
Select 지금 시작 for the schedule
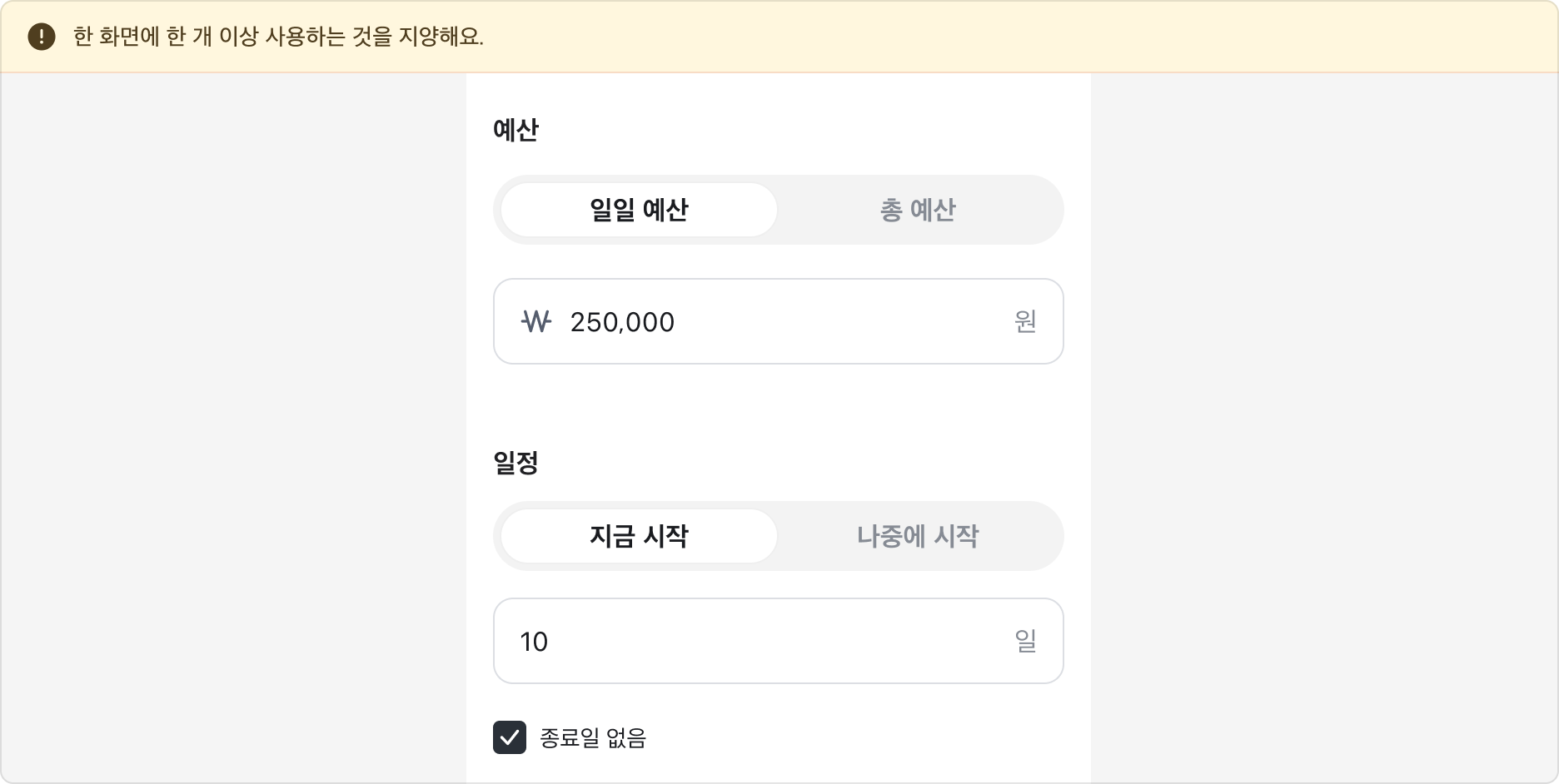pos(637,537)
